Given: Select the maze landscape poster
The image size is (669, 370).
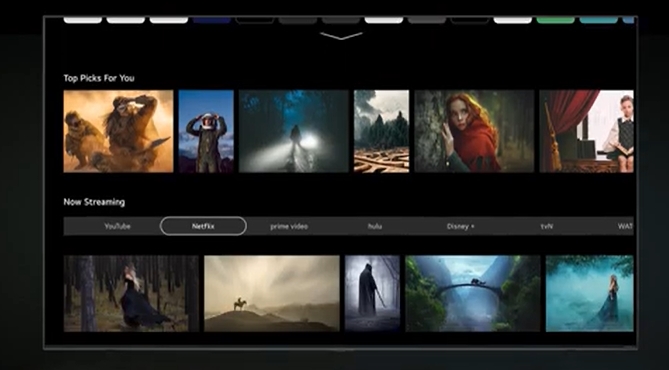Looking at the screenshot, I should coord(381,131).
